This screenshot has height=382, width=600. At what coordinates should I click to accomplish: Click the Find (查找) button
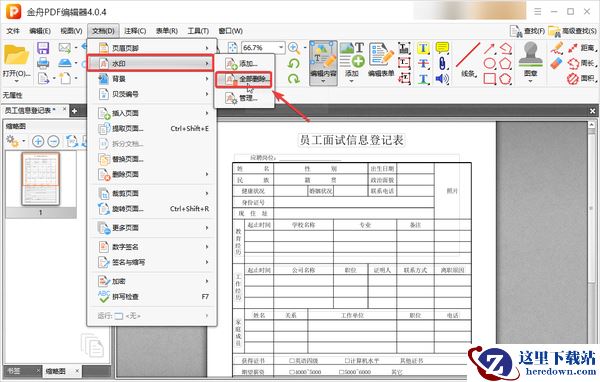527,31
